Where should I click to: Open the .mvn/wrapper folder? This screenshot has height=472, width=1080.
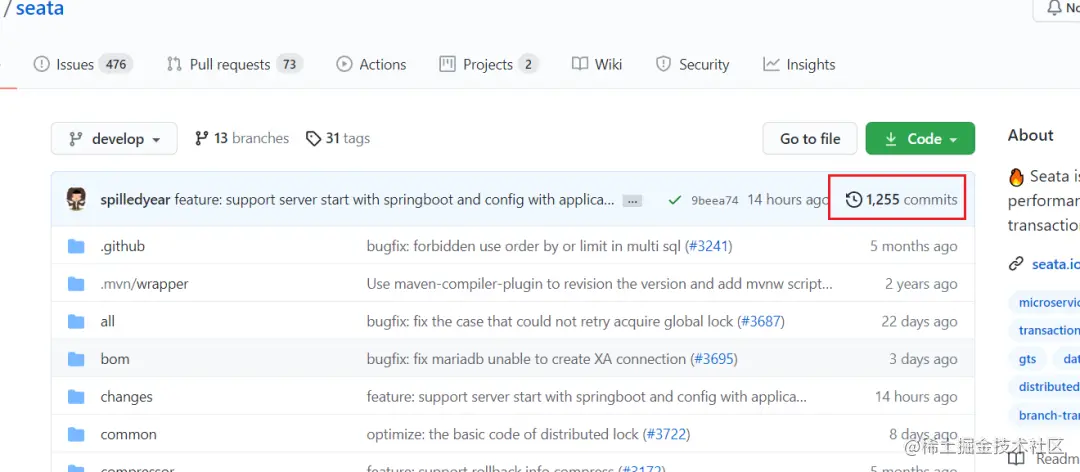pyautogui.click(x=145, y=284)
